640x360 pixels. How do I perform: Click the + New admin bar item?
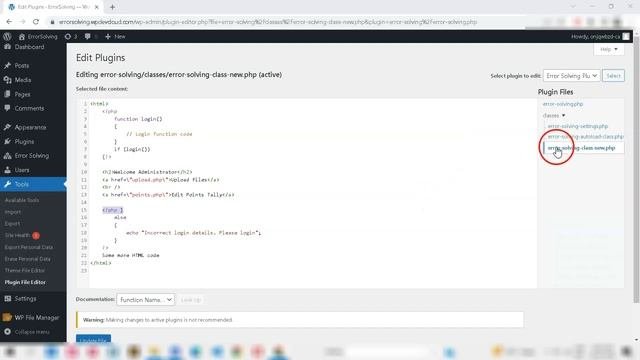[115, 36]
